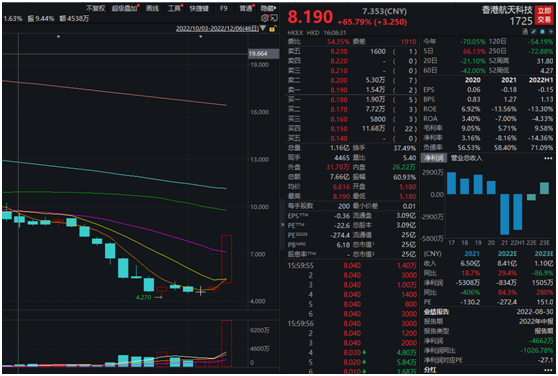Switch to the 营业总收入 chart tab
Image resolution: width=558 pixels, height=376 pixels.
point(467,158)
